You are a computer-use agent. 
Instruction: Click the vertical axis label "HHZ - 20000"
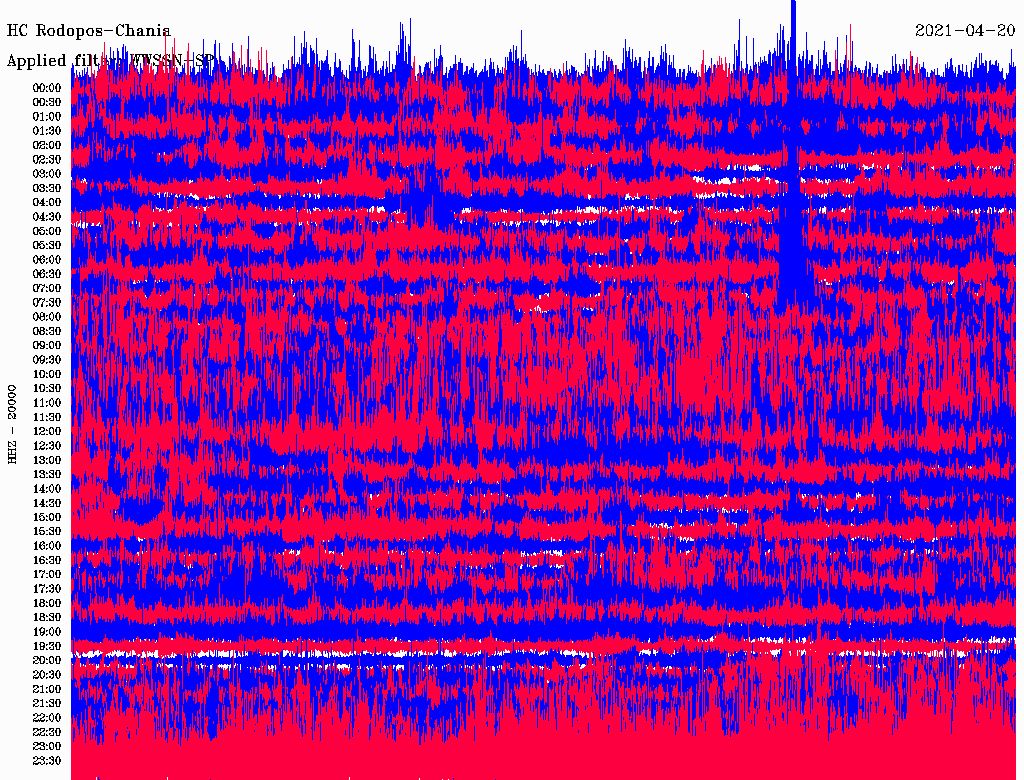tap(12, 425)
